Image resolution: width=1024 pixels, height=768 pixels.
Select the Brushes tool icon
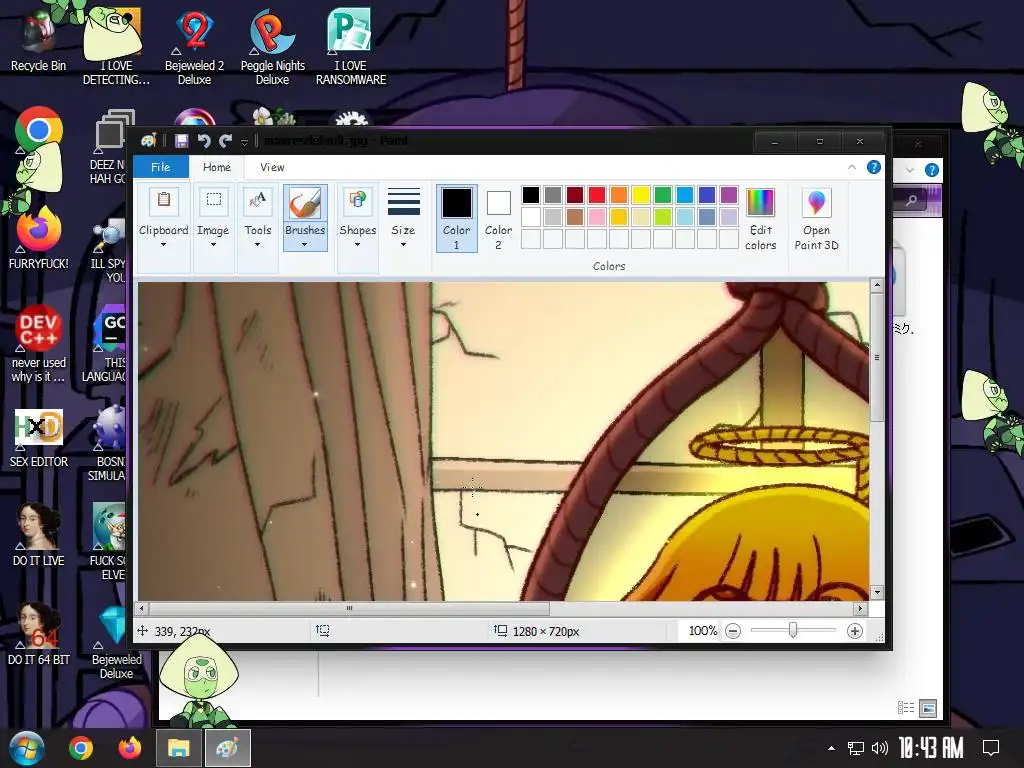click(305, 202)
